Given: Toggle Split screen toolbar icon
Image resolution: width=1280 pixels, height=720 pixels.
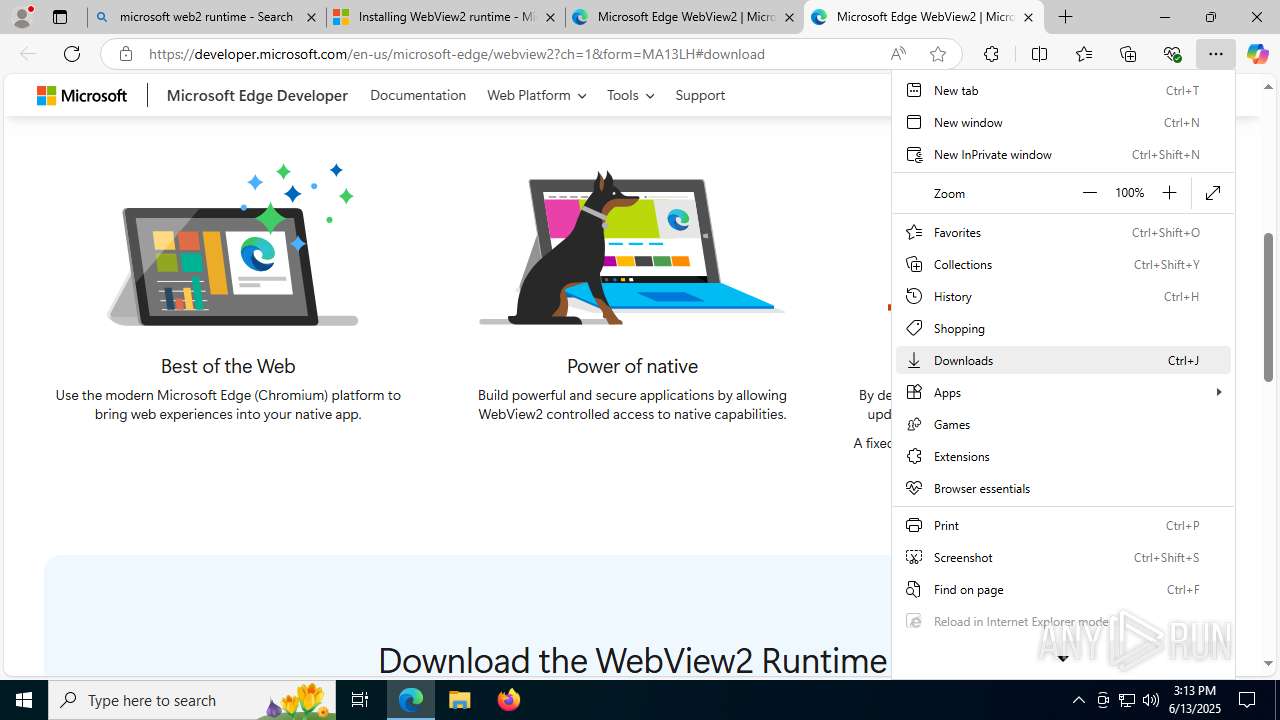Looking at the screenshot, I should 1039,54.
